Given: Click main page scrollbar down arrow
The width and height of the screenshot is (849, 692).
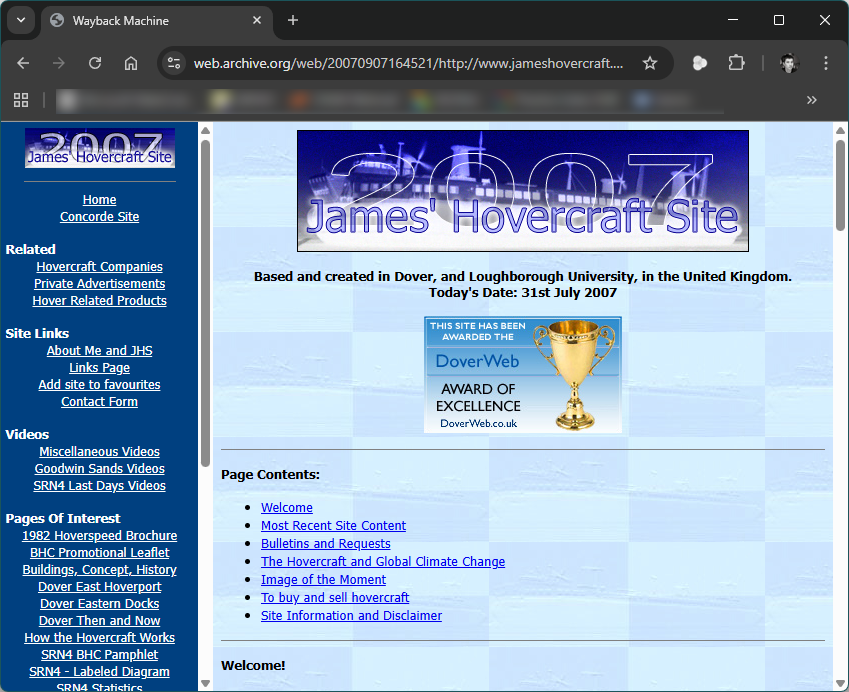Looking at the screenshot, I should (x=840, y=683).
